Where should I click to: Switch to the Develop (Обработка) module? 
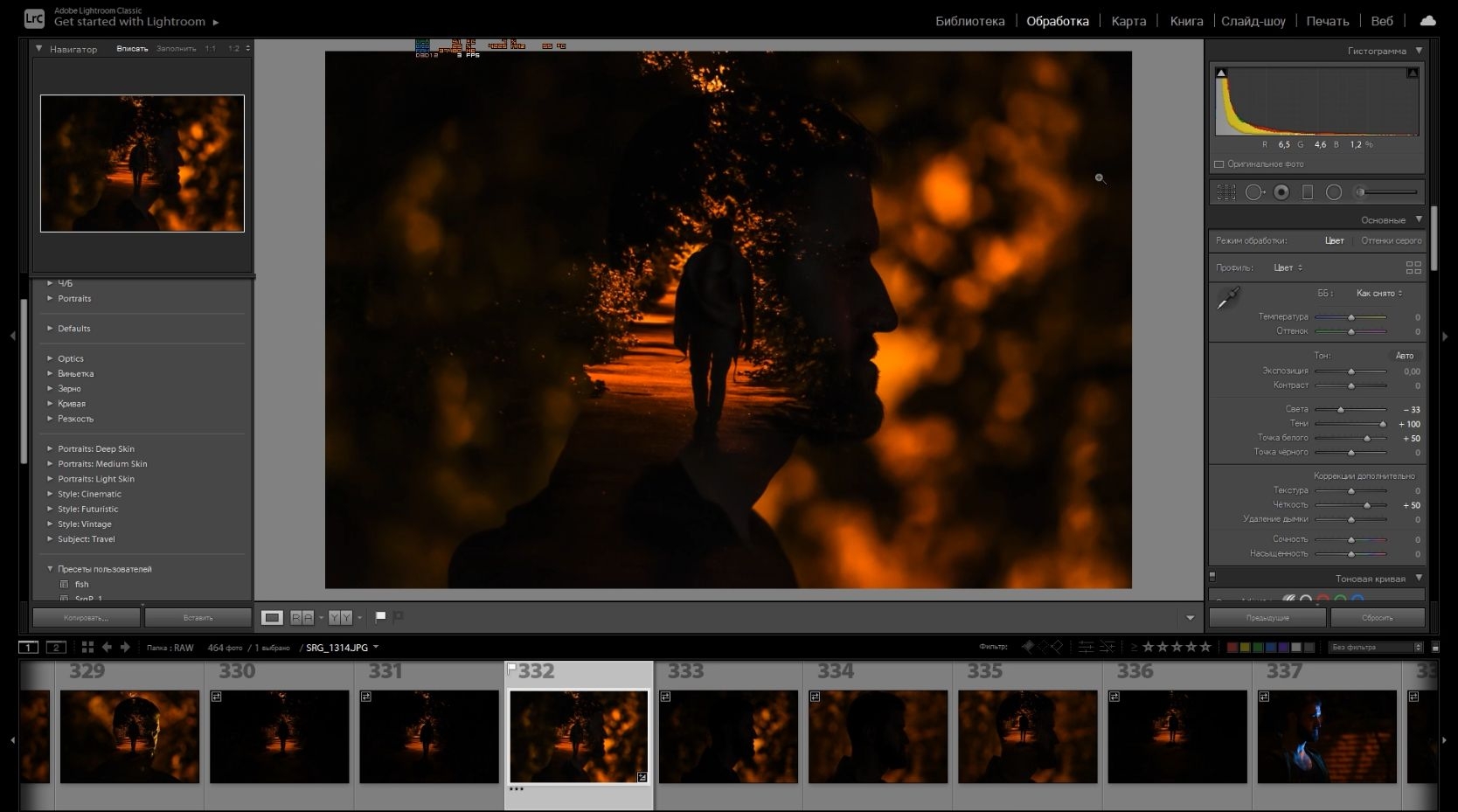(1058, 21)
